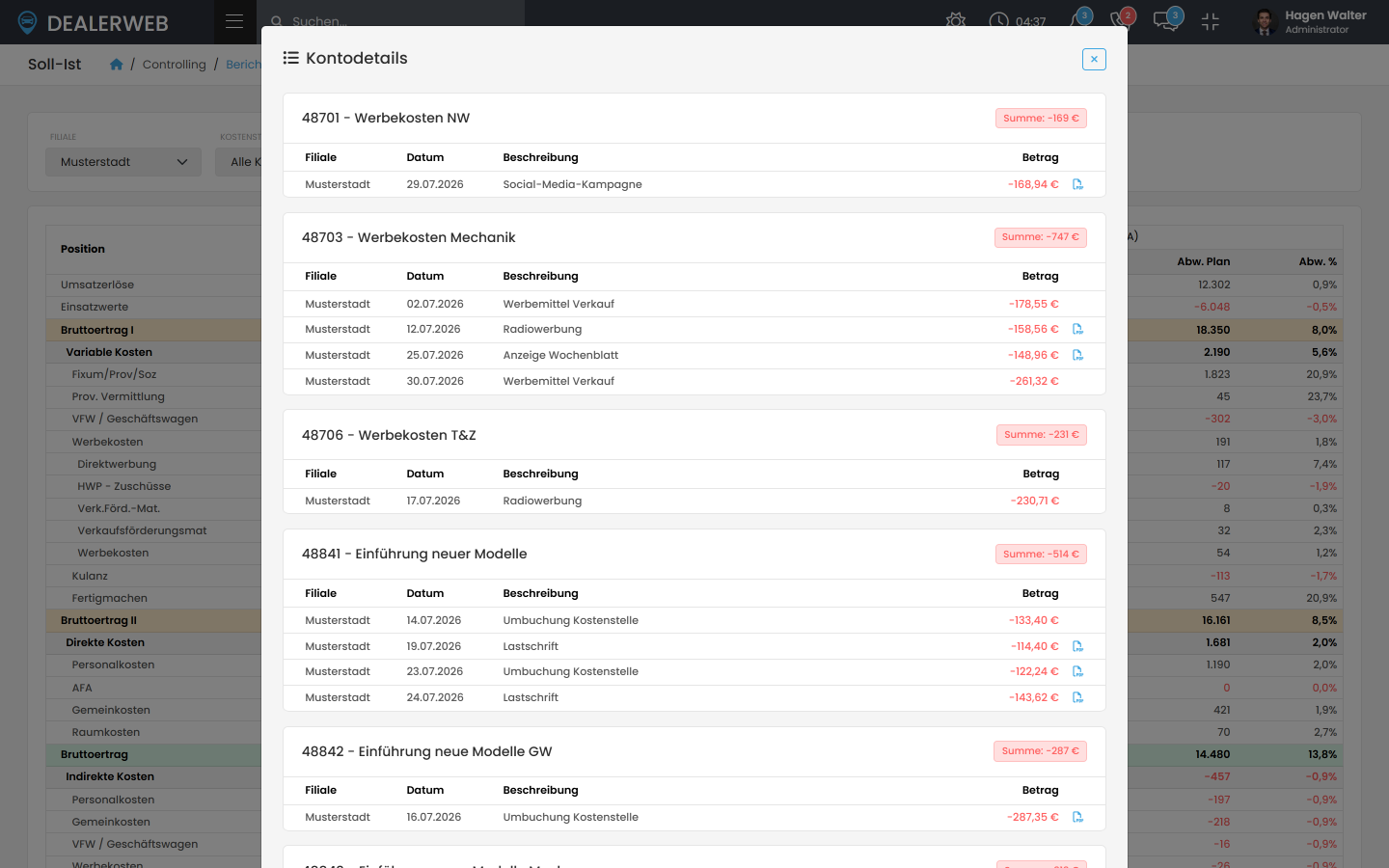Viewport: 1389px width, 868px height.
Task: Close the Kontodetails dialog
Action: point(1094,59)
